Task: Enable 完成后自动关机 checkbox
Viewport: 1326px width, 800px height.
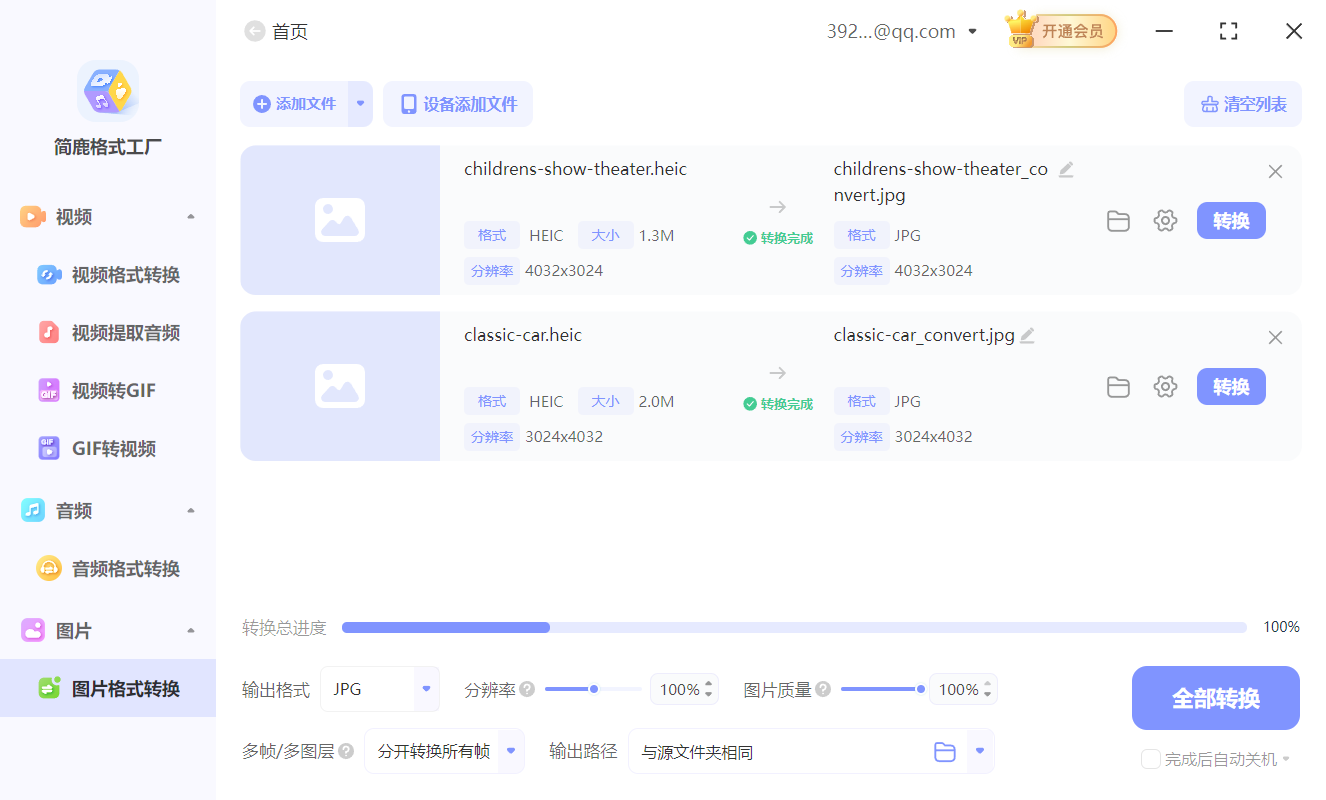Action: pyautogui.click(x=1150, y=759)
